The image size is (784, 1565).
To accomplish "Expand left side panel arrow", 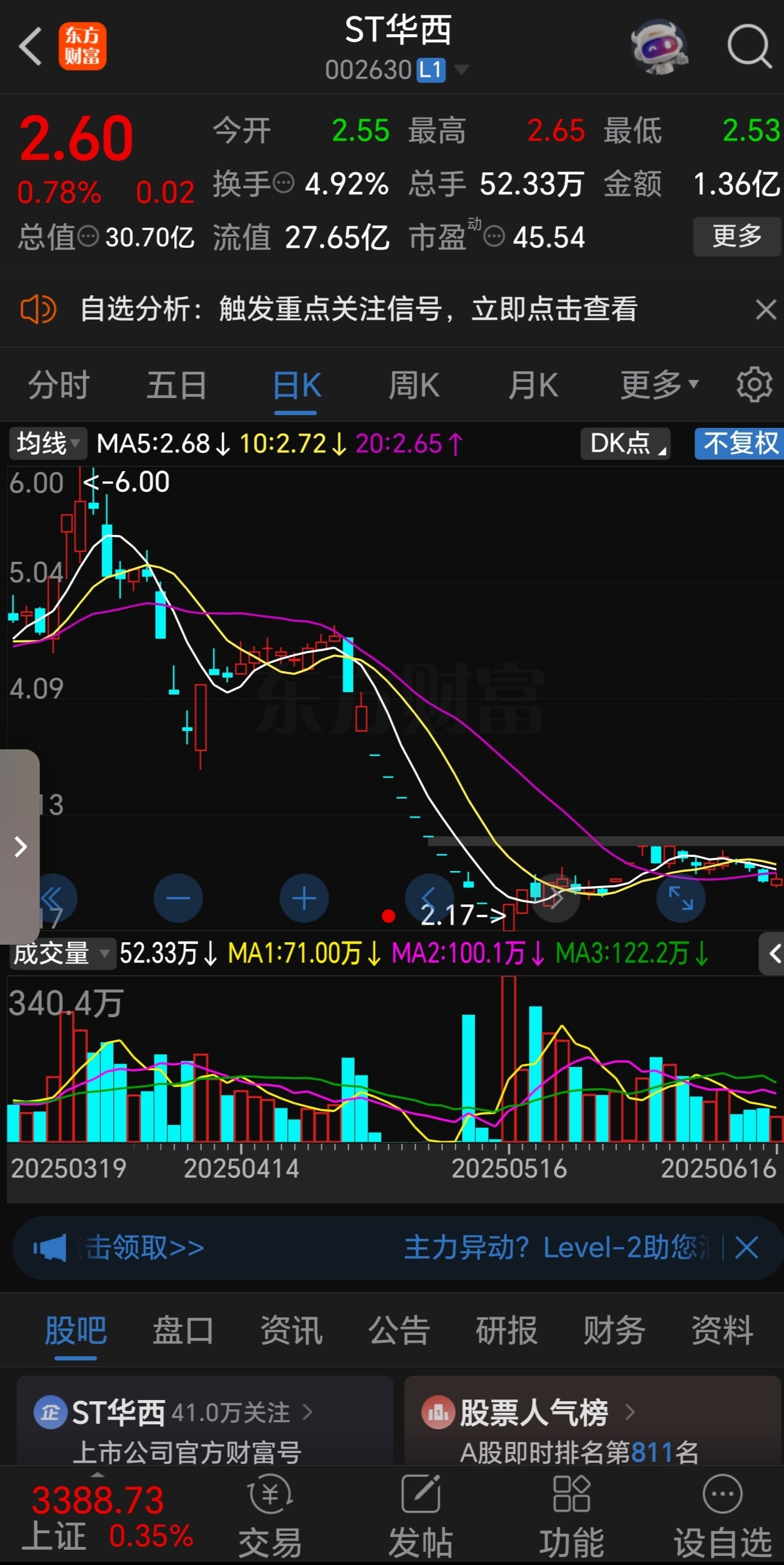I will (x=20, y=847).
